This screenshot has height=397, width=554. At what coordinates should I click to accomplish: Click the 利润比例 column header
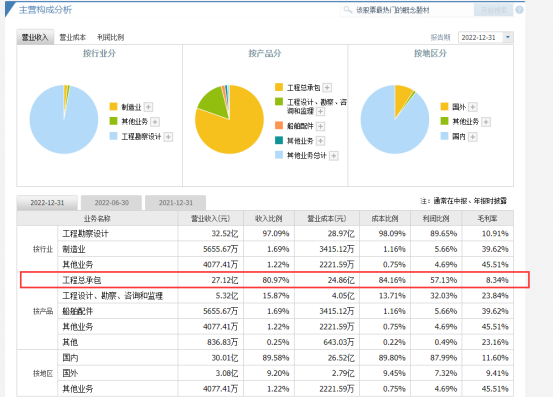[x=436, y=219]
